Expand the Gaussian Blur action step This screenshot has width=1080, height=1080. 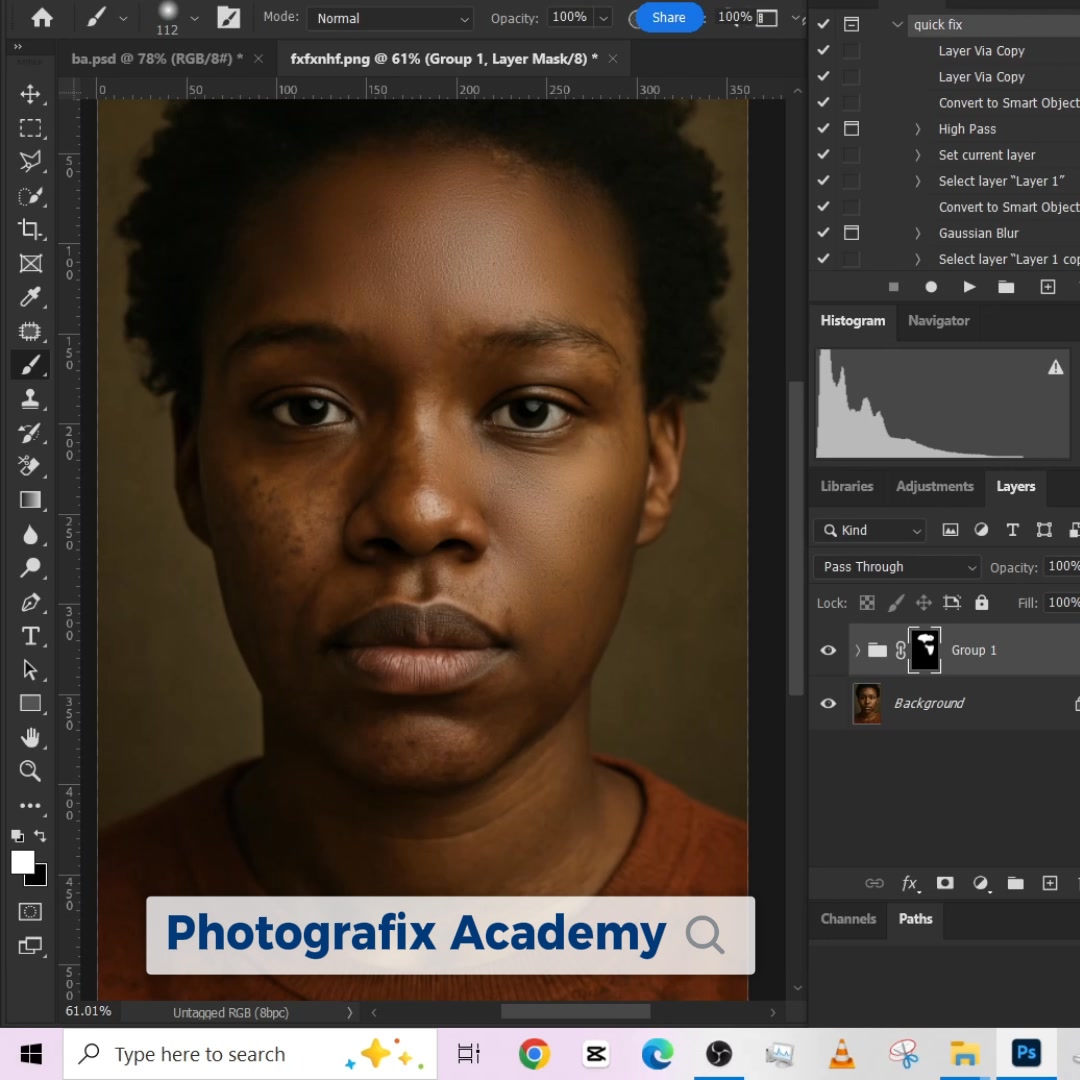point(917,233)
